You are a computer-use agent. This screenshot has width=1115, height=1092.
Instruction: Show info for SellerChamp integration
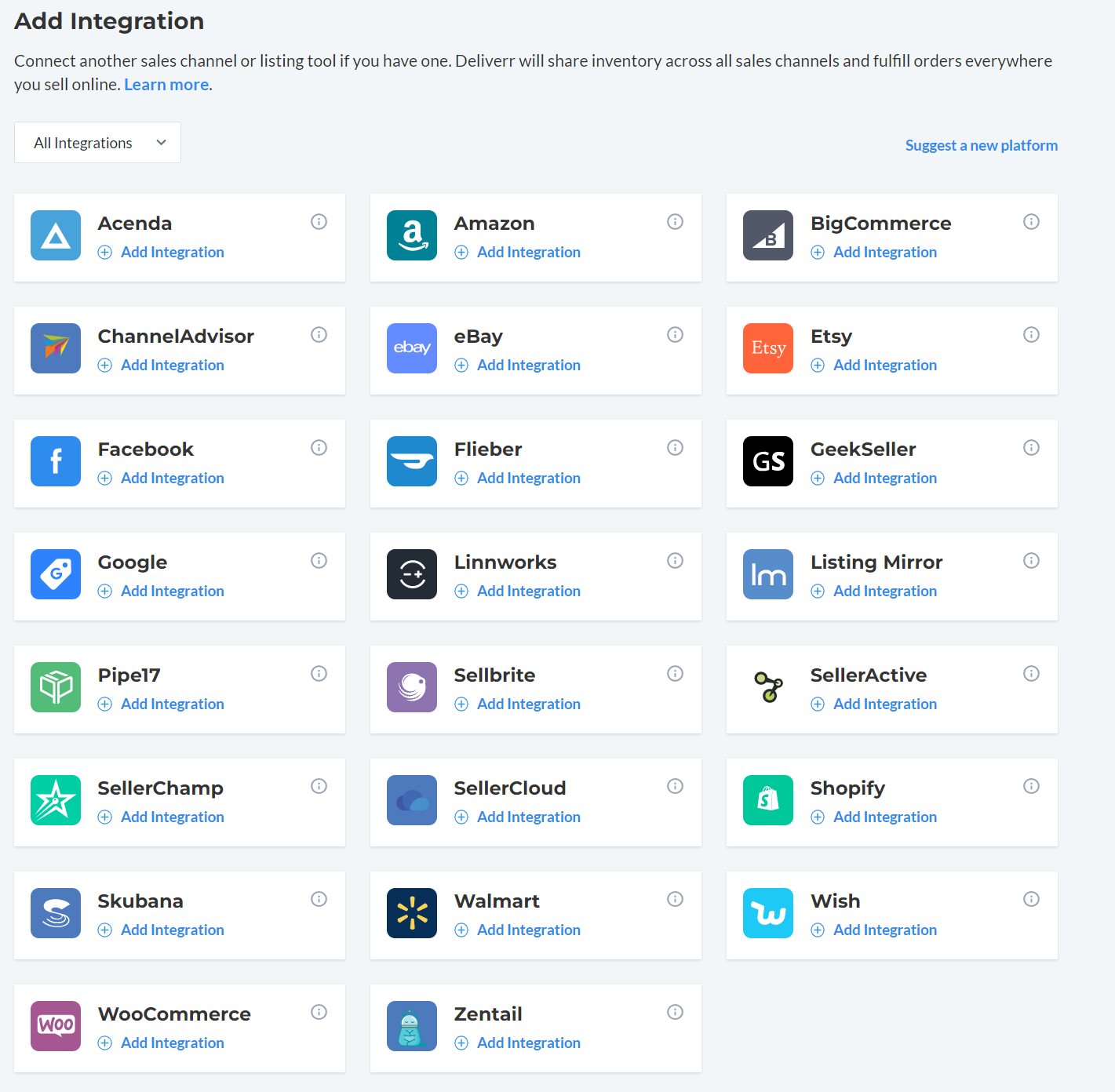(x=319, y=786)
